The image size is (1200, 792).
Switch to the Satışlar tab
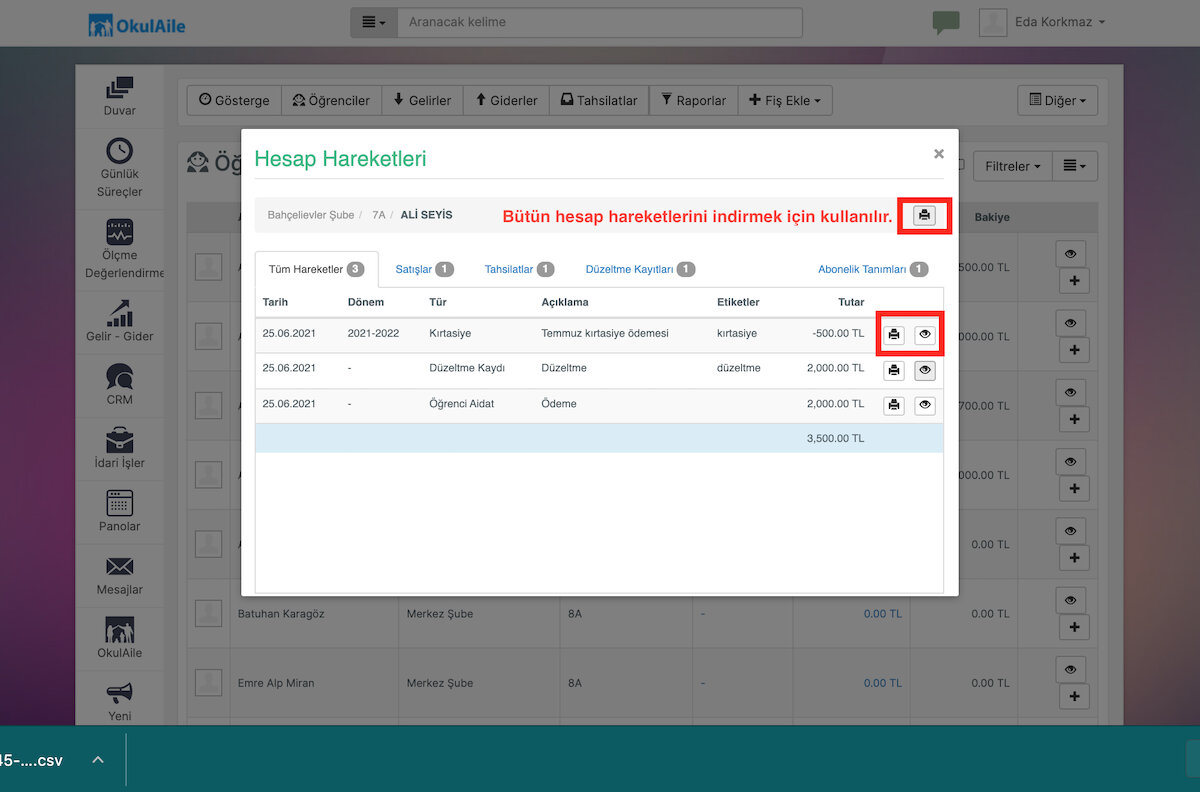pyautogui.click(x=425, y=269)
